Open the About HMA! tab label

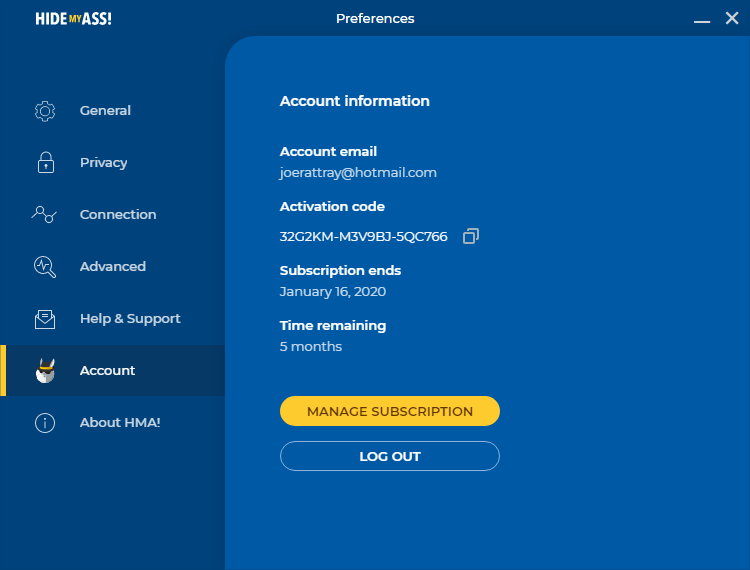click(x=120, y=423)
